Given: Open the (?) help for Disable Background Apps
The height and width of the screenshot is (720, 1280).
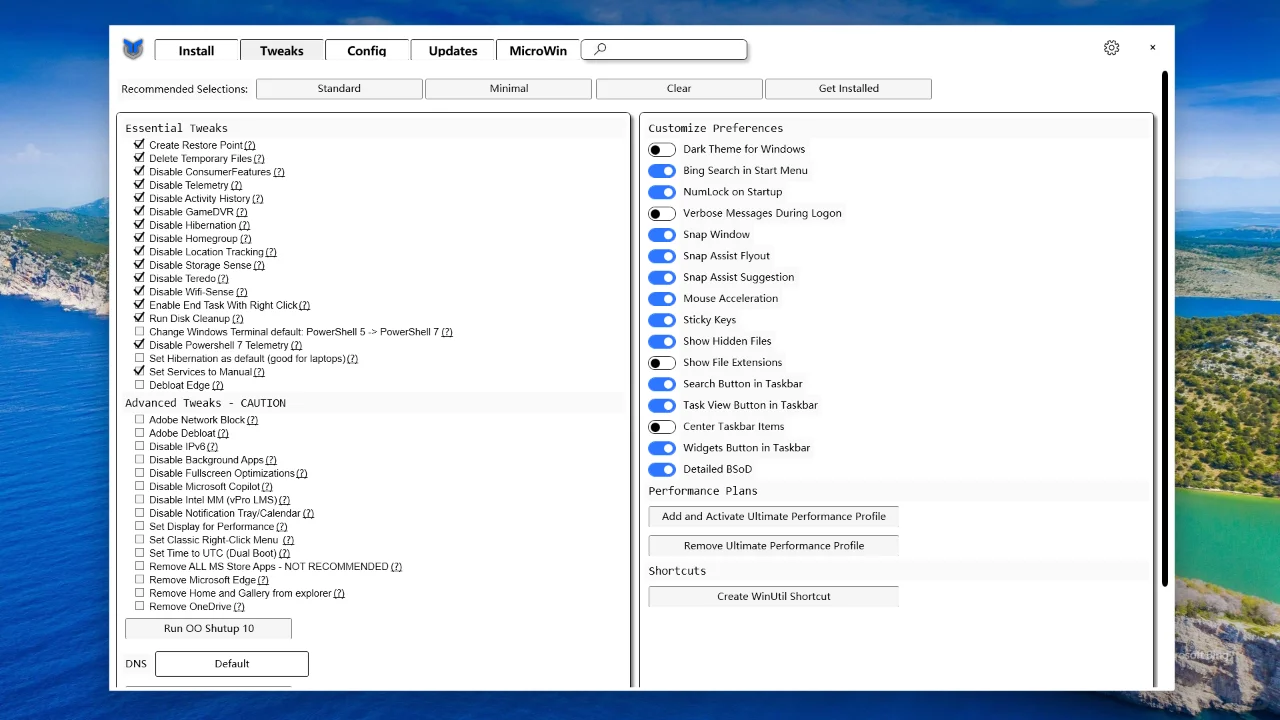Looking at the screenshot, I should [x=271, y=460].
